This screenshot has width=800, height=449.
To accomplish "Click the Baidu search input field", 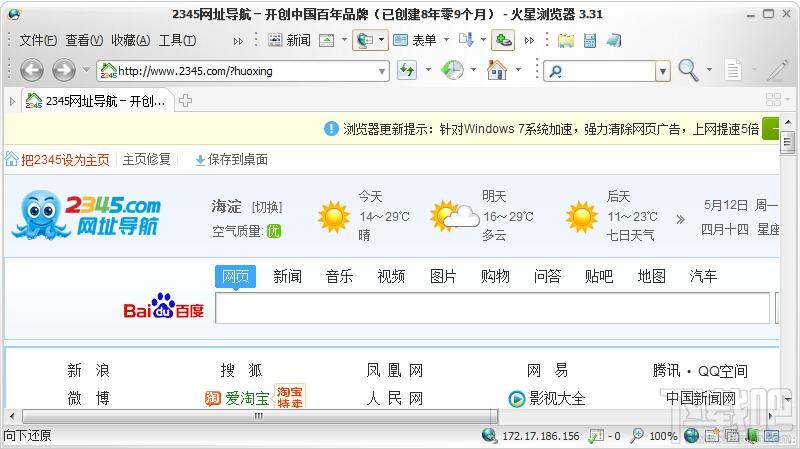I will [x=492, y=308].
